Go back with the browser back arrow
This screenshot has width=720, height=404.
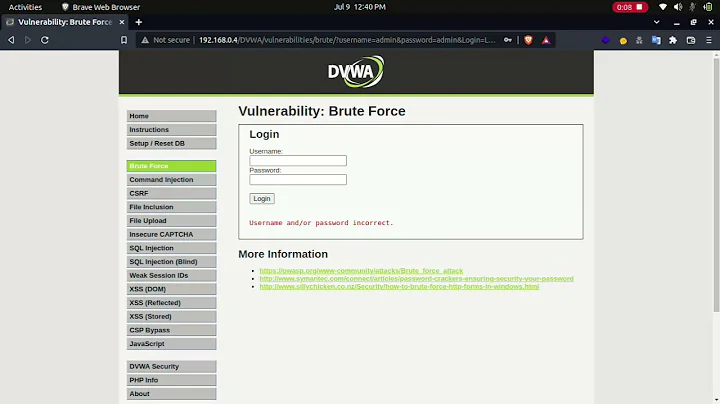11,40
